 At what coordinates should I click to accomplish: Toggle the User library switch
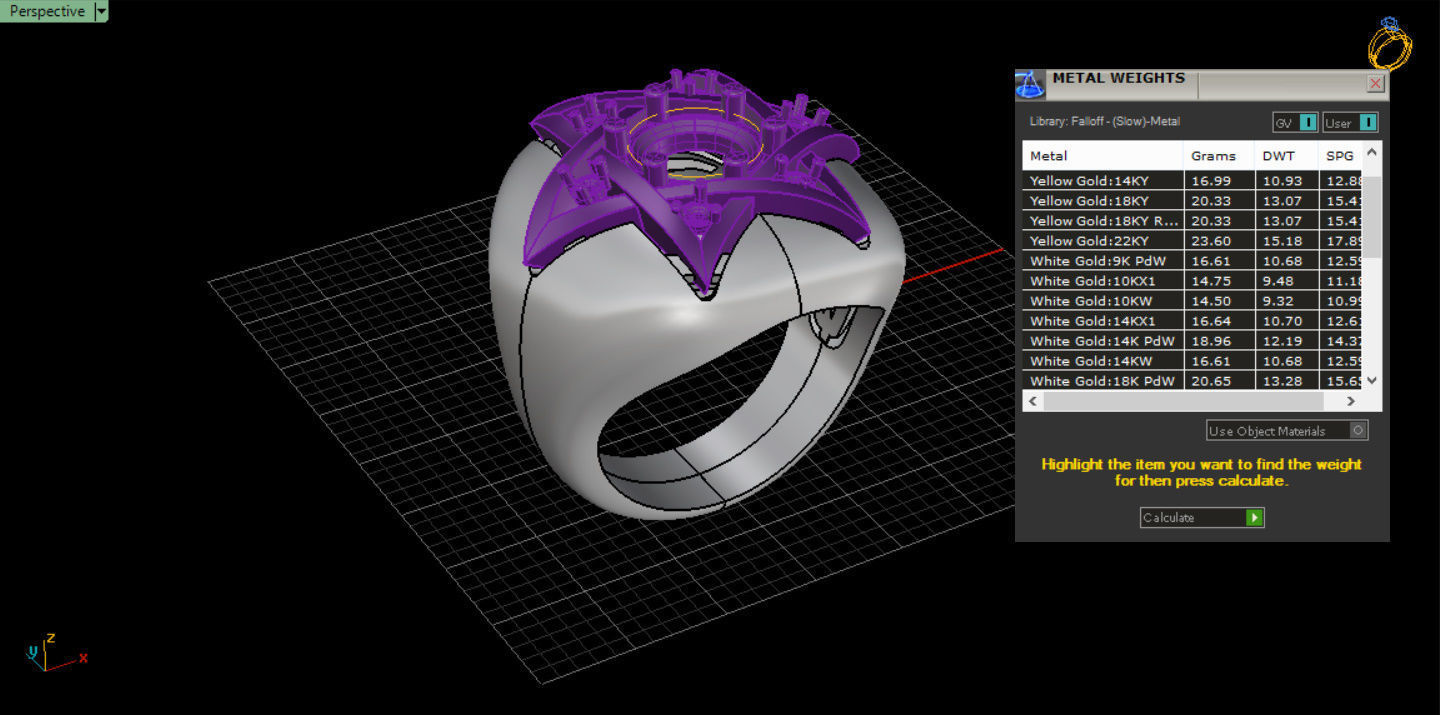(x=1350, y=123)
